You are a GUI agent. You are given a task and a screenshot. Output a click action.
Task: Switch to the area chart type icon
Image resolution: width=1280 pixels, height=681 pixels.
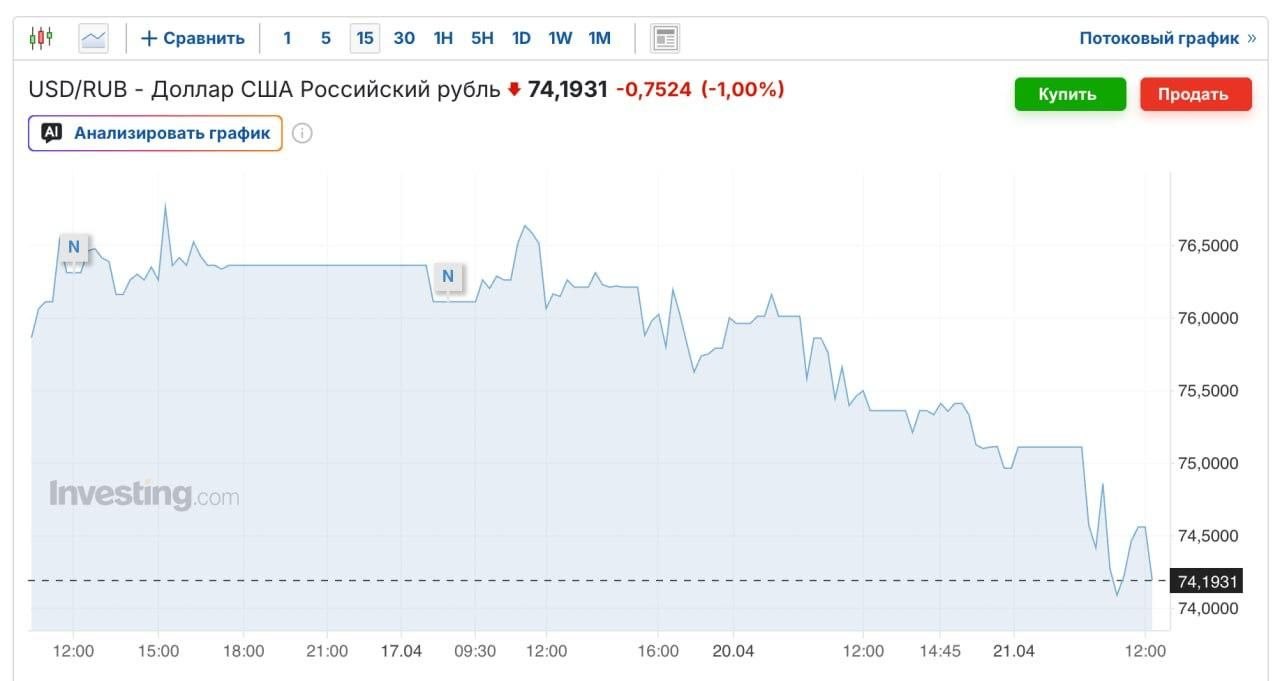coord(94,39)
